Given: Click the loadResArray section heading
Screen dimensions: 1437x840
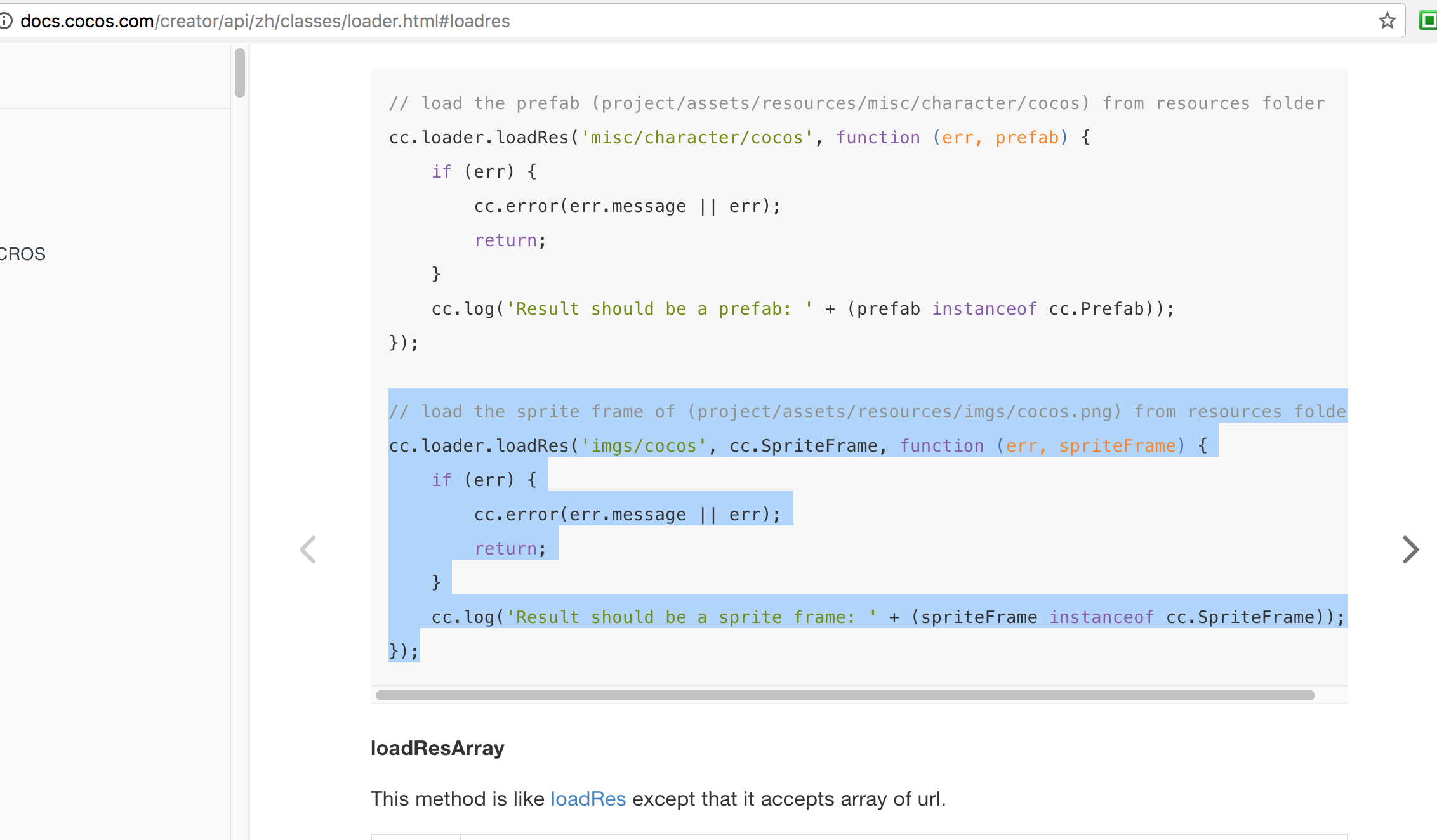Looking at the screenshot, I should click(x=437, y=748).
